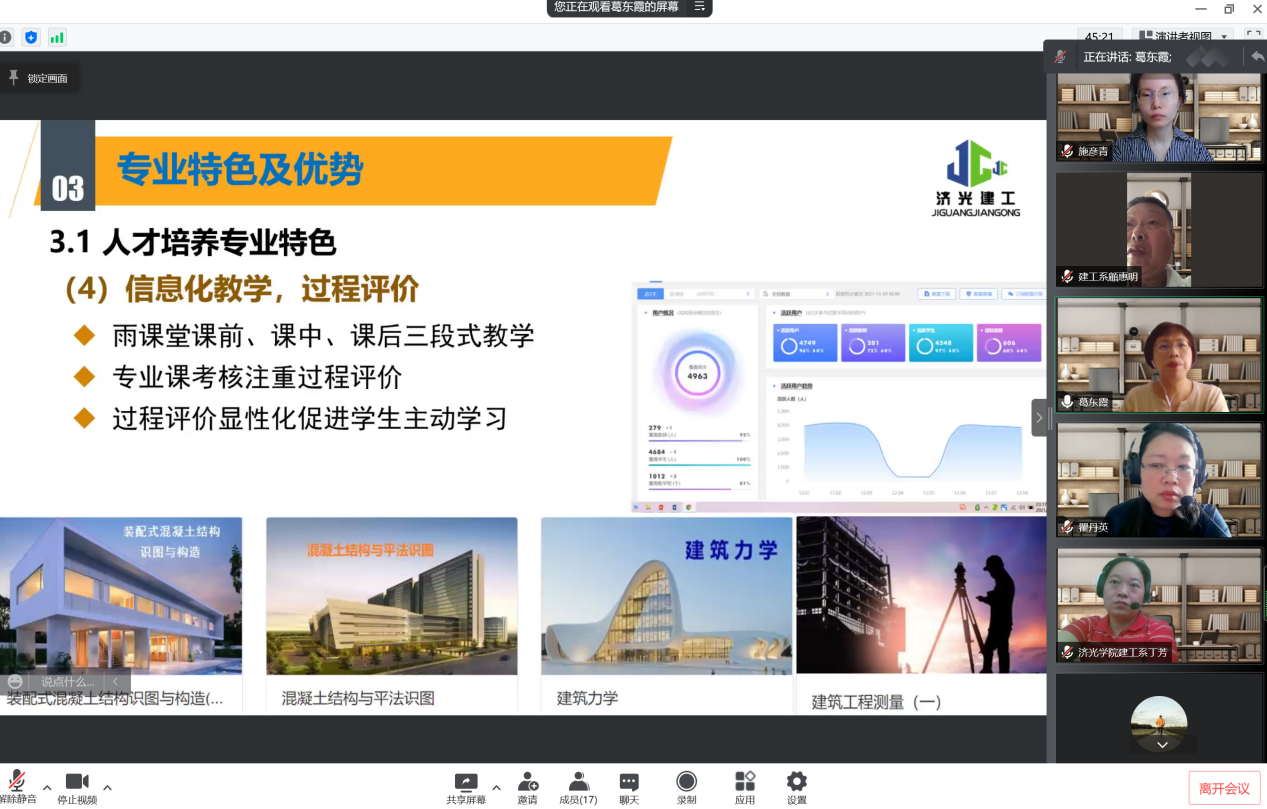Type in the say something chat box

click(68, 682)
